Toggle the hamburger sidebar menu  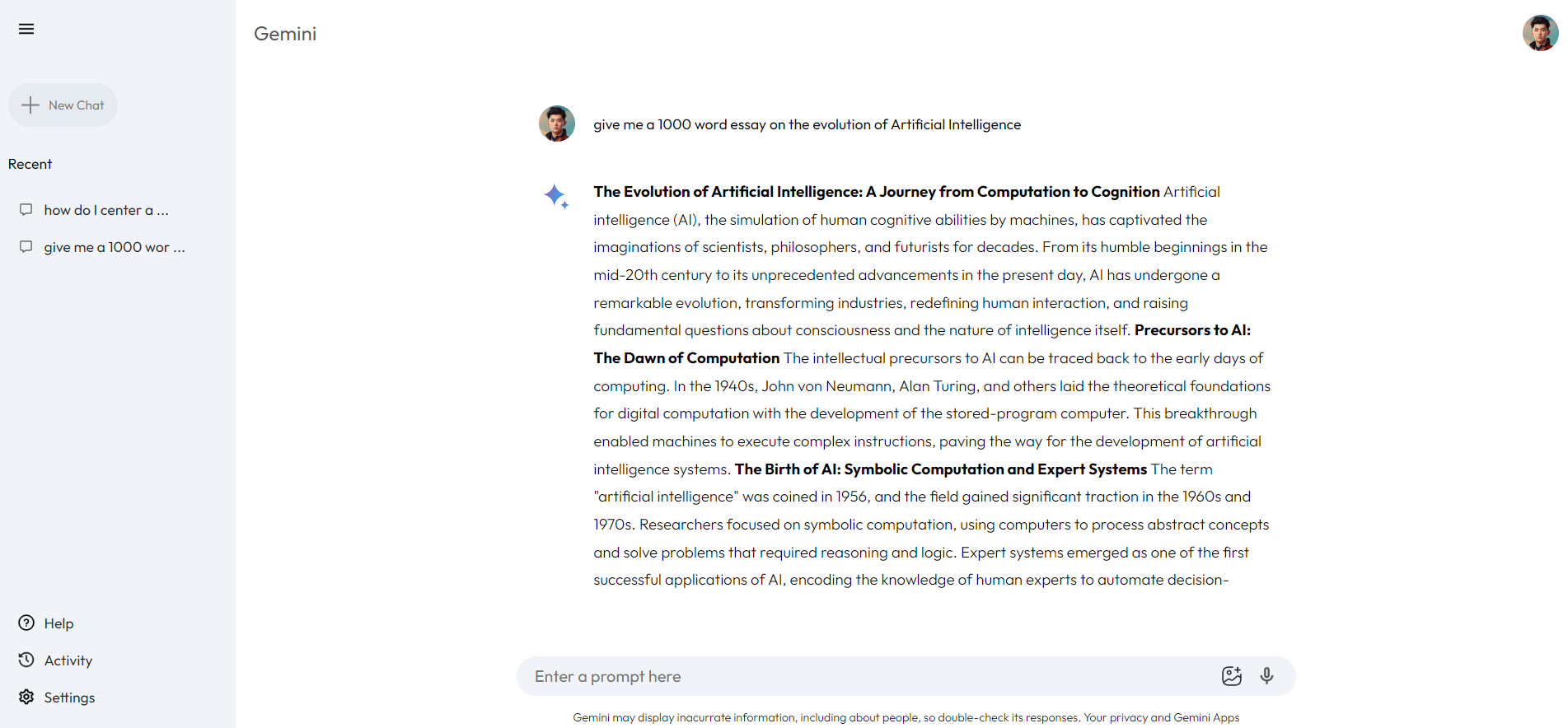[x=26, y=29]
